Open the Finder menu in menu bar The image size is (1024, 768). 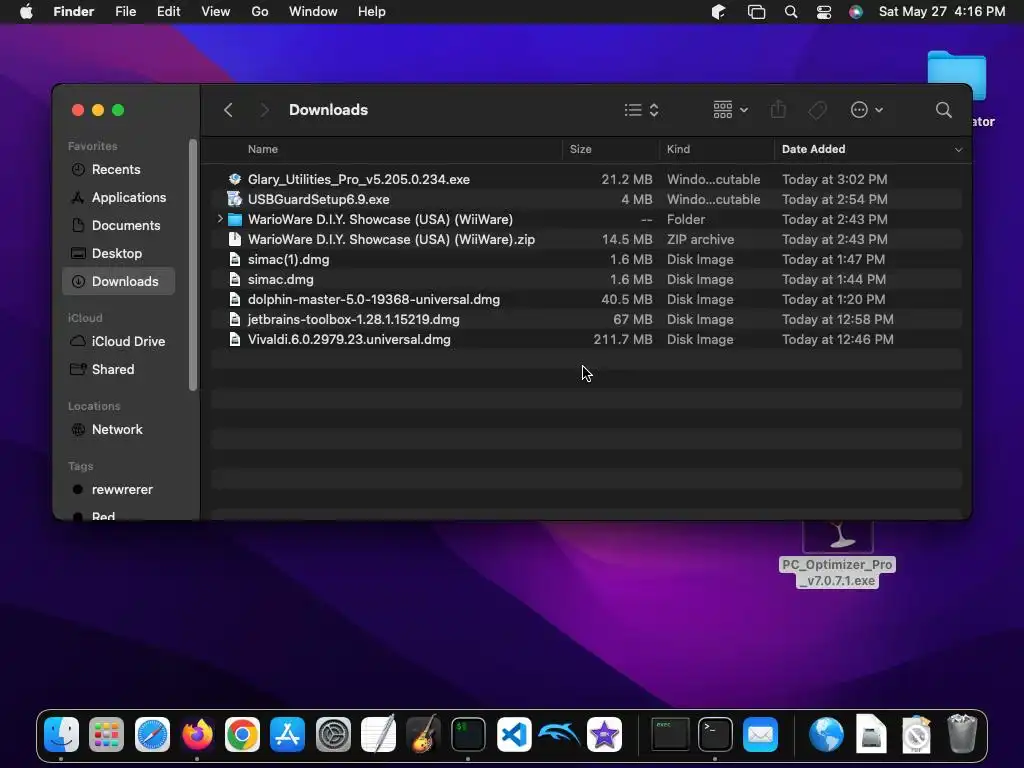coord(73,12)
